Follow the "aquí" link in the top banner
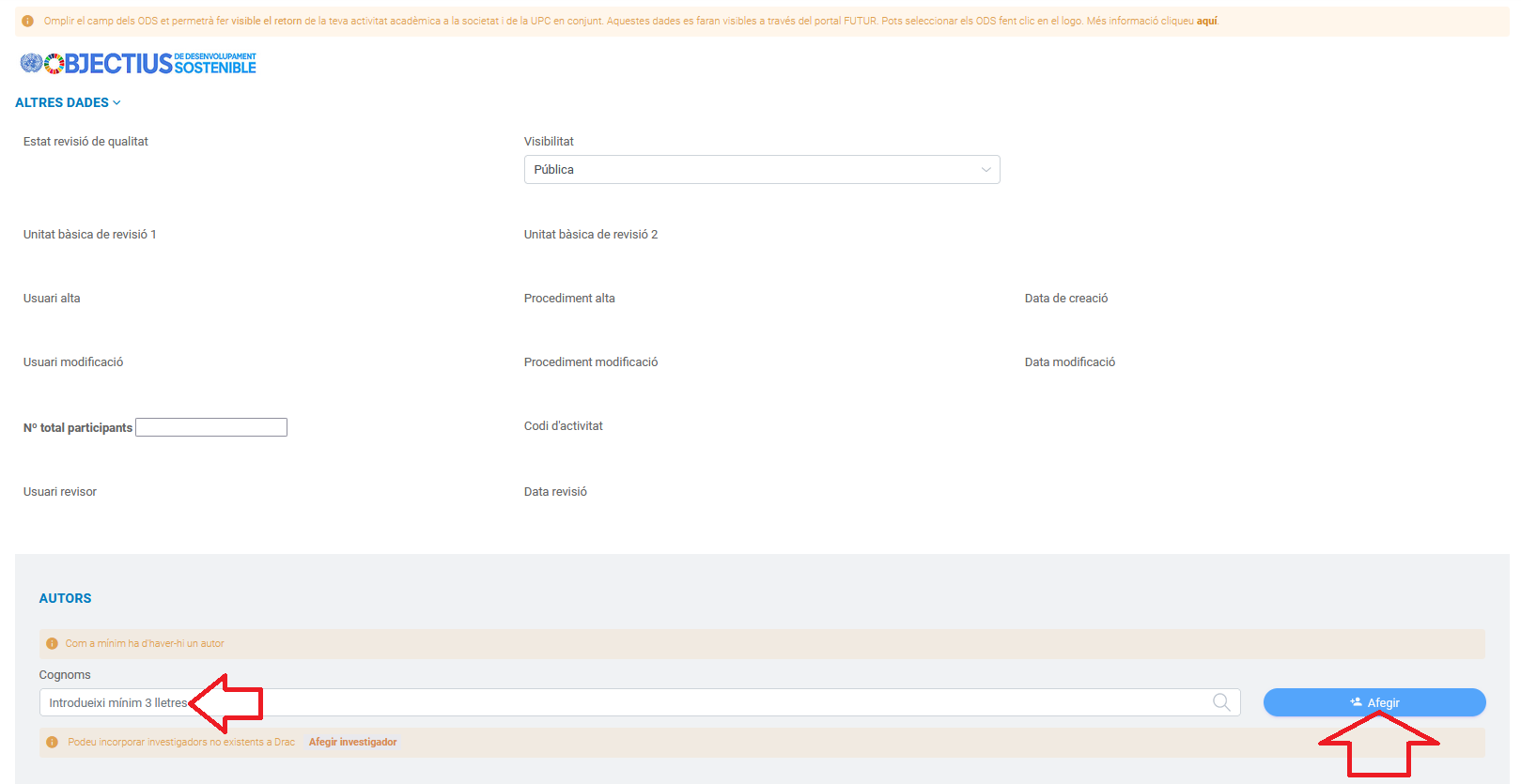 tap(1206, 21)
